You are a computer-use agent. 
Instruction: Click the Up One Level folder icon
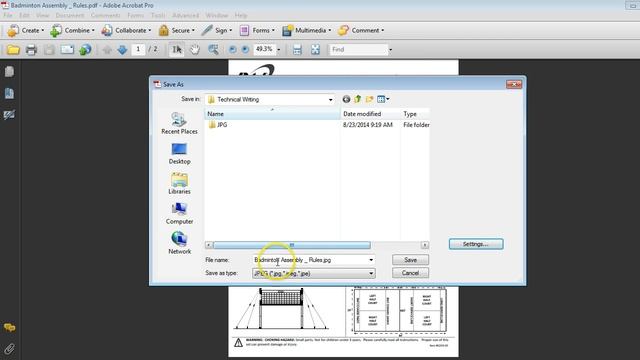pos(358,99)
